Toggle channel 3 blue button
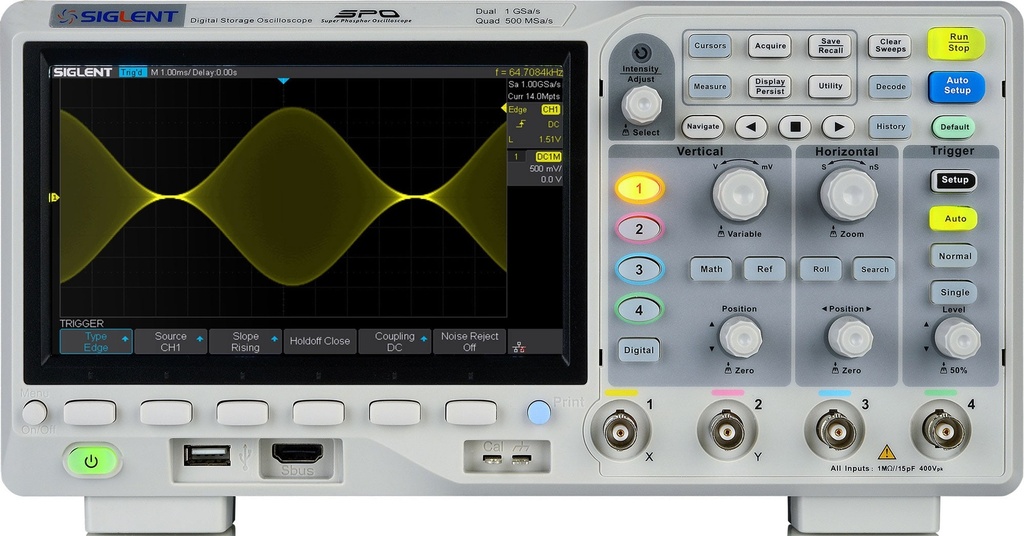 (x=639, y=269)
